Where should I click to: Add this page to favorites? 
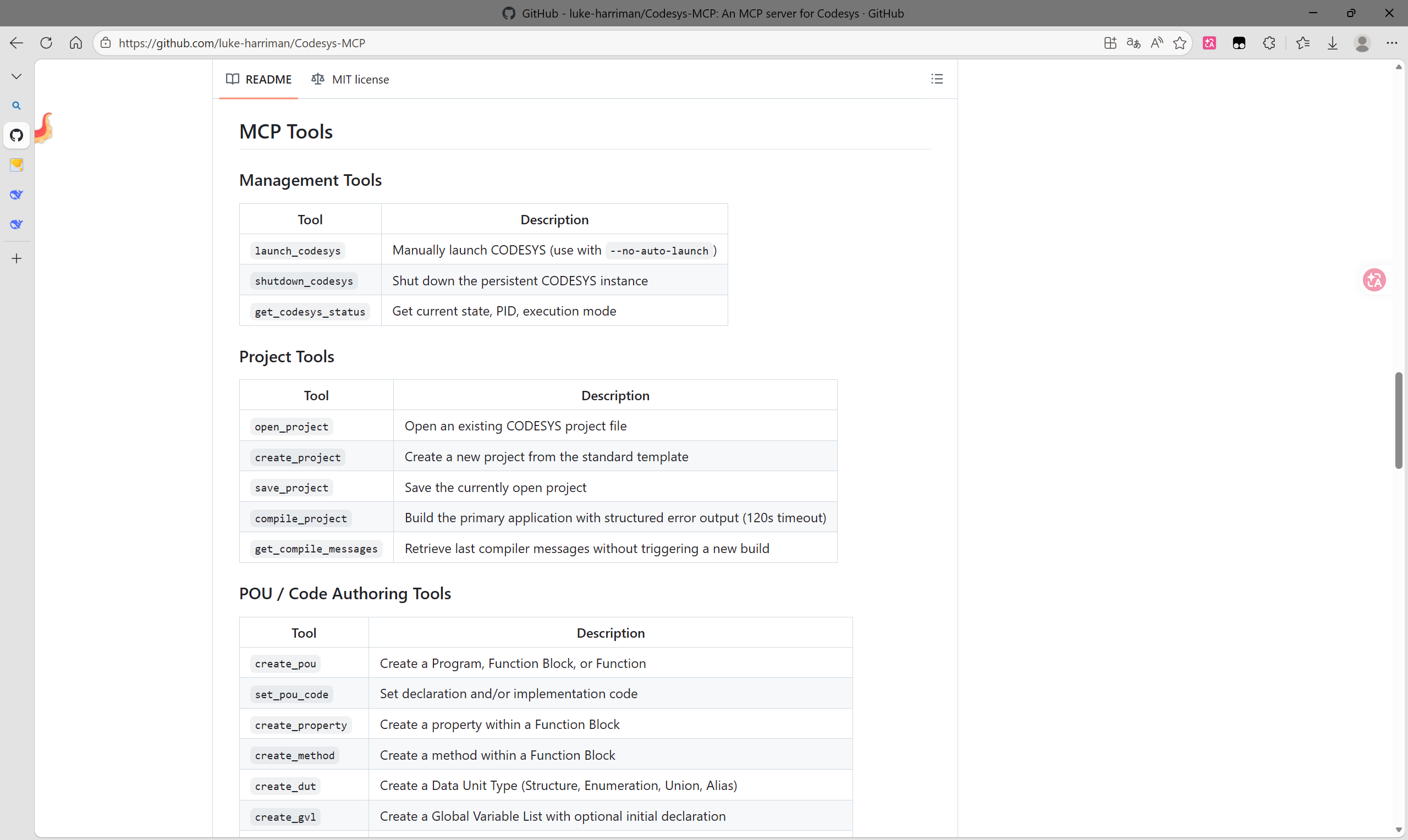[x=1180, y=43]
